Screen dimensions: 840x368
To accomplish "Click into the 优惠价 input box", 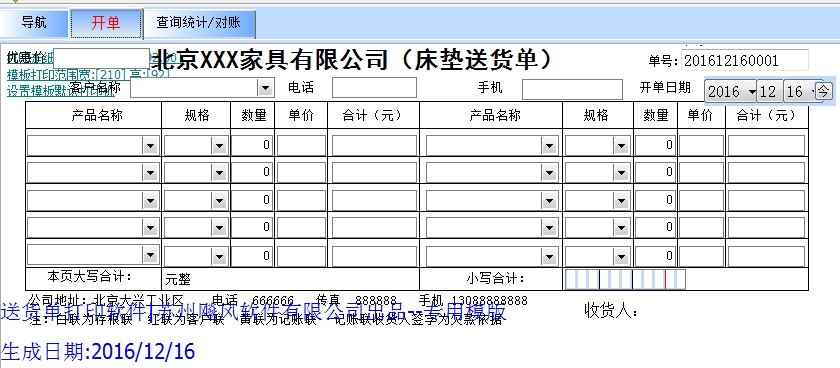I will (101, 57).
